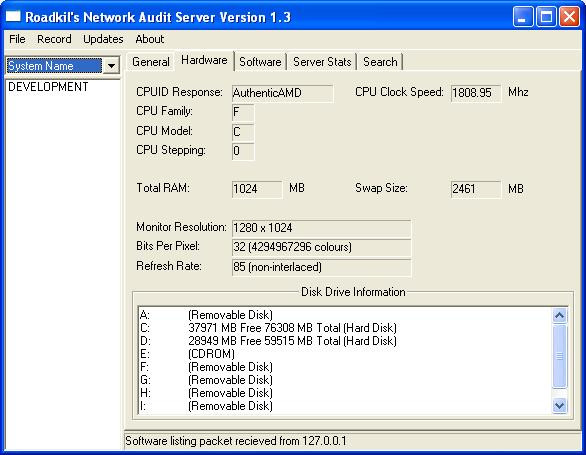Screen dimensions: 586x455
Task: Click the application icon in title bar
Action: (x=13, y=16)
